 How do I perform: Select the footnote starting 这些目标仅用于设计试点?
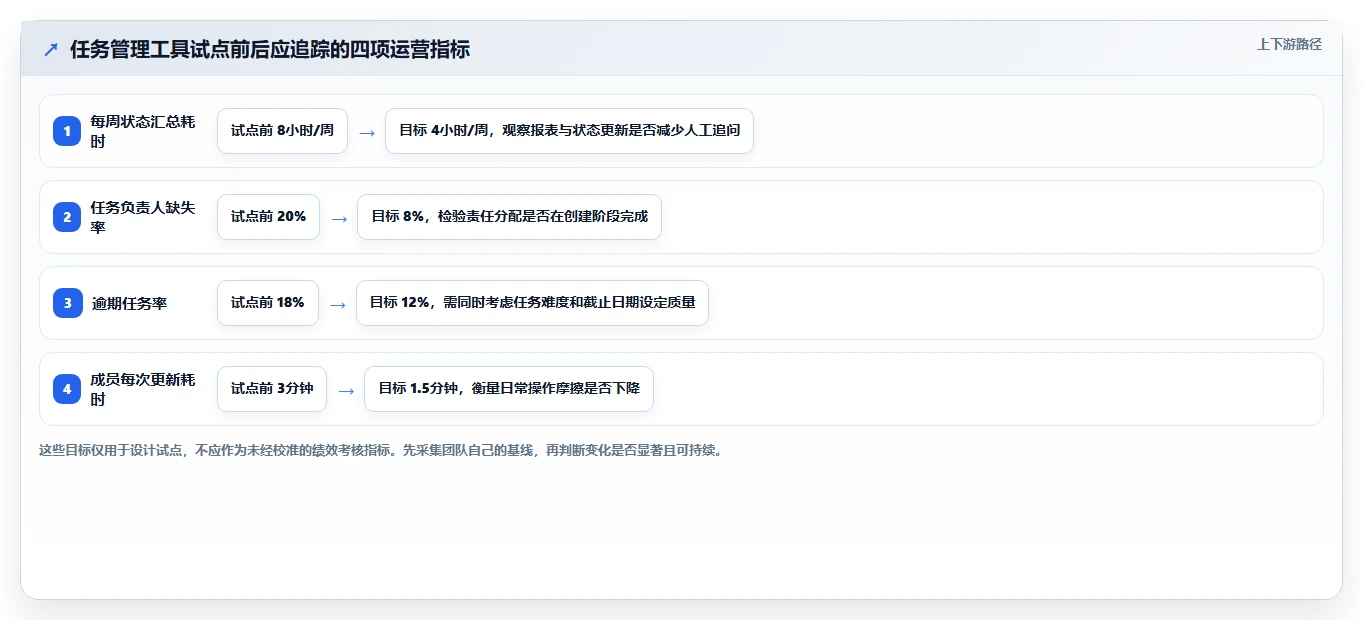(x=380, y=450)
